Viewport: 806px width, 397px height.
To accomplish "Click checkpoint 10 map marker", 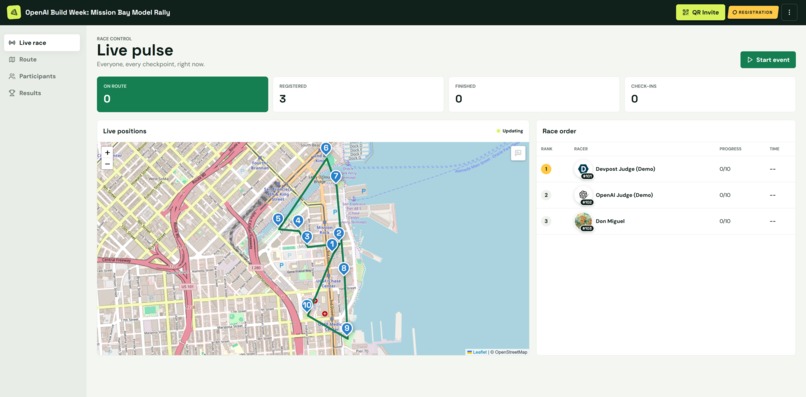I will tap(307, 306).
